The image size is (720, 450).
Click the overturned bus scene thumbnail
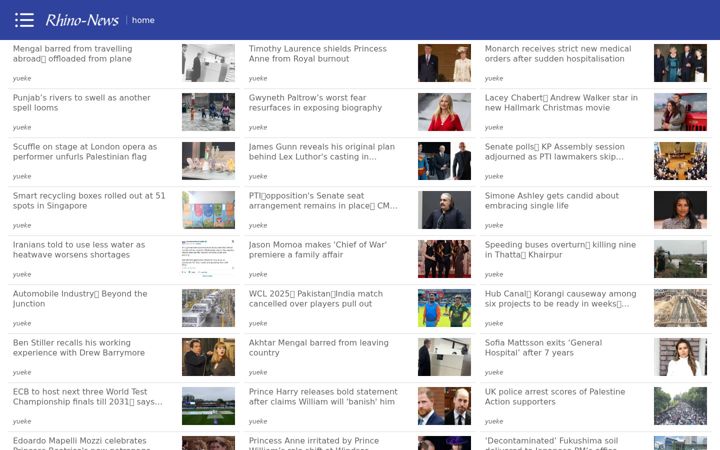pyautogui.click(x=681, y=259)
